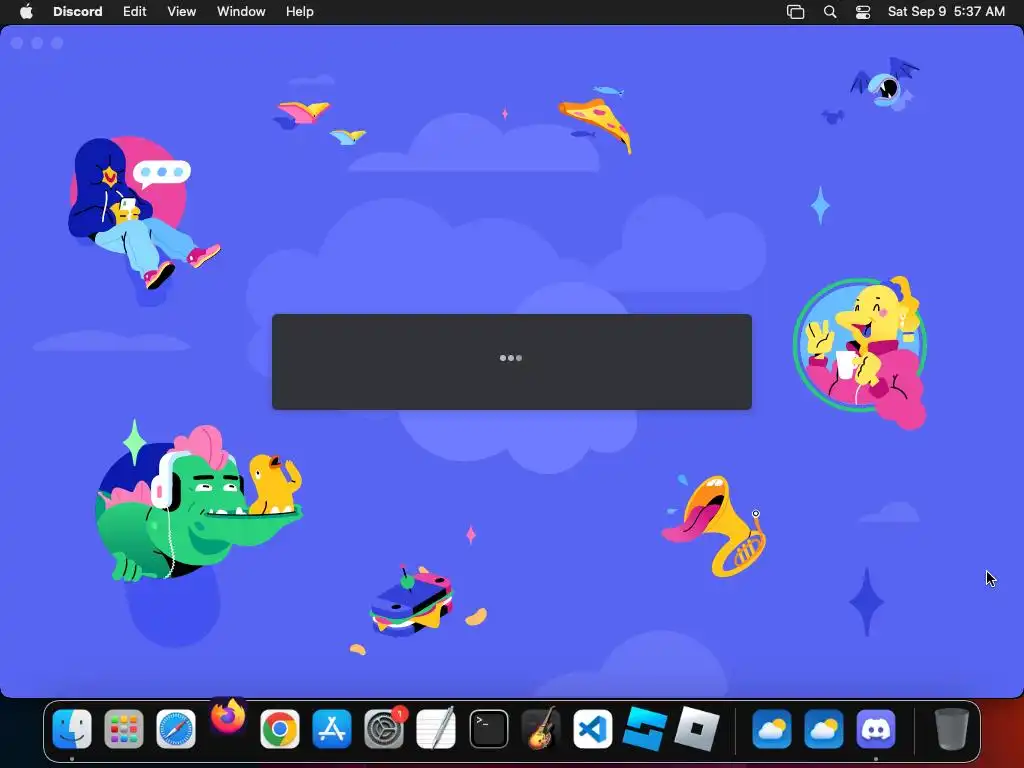The image size is (1024, 768).
Task: Click the loading dots panel in Discord
Action: tap(511, 362)
